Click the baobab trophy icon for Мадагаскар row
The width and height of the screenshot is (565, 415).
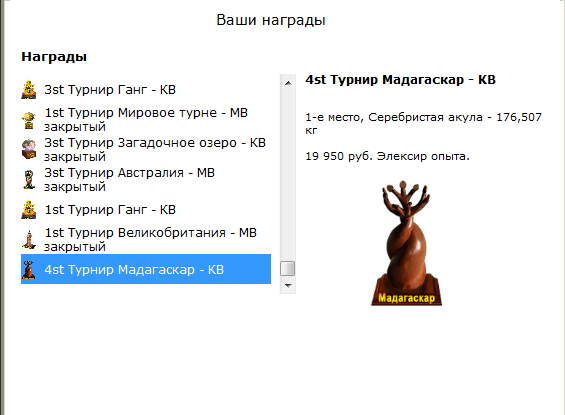[29, 269]
